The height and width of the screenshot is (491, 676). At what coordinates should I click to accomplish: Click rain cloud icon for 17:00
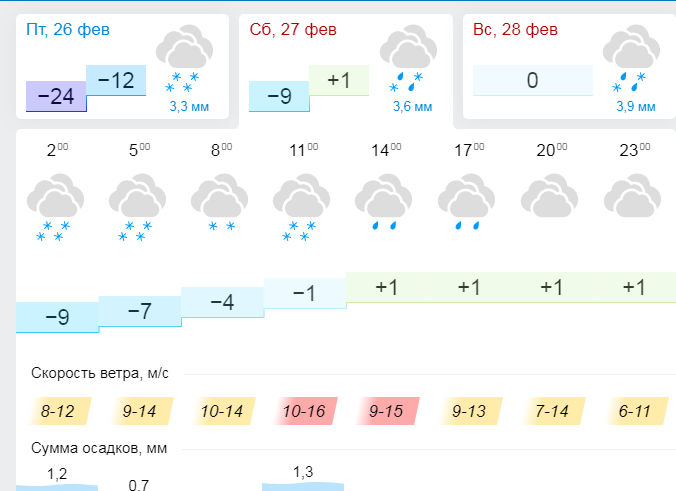tap(467, 205)
